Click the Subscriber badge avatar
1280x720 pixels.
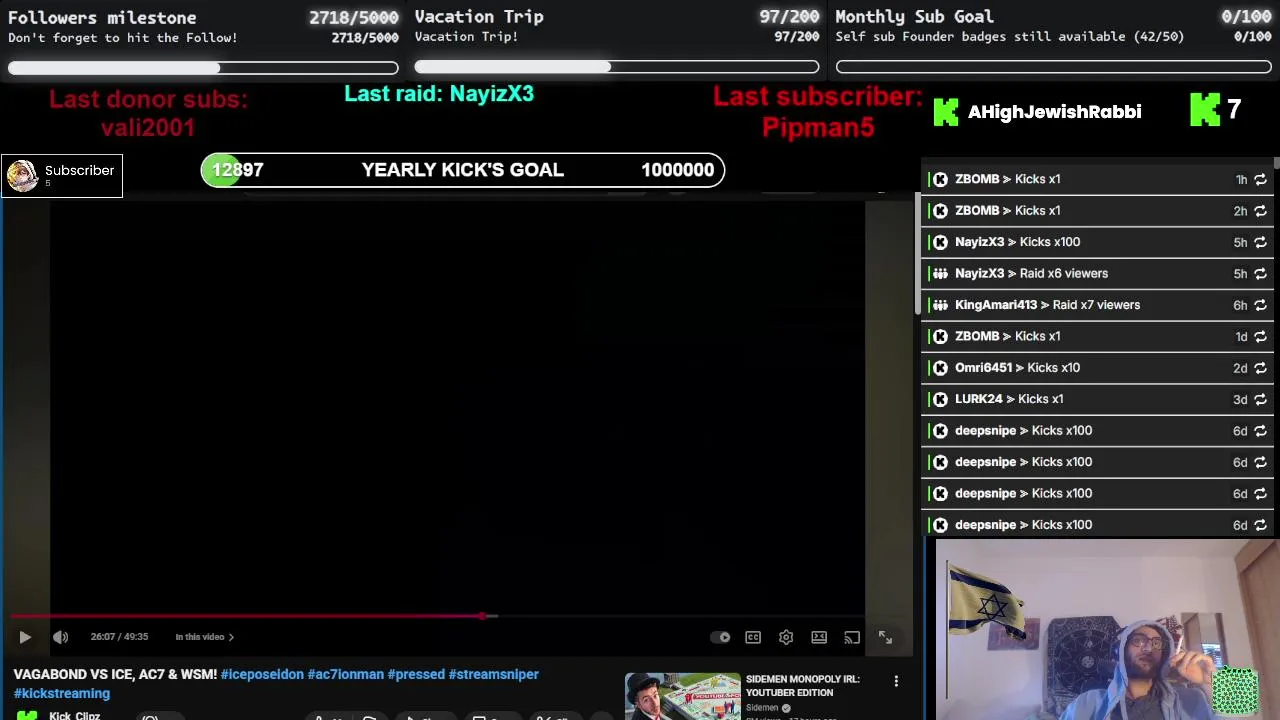tap(23, 175)
